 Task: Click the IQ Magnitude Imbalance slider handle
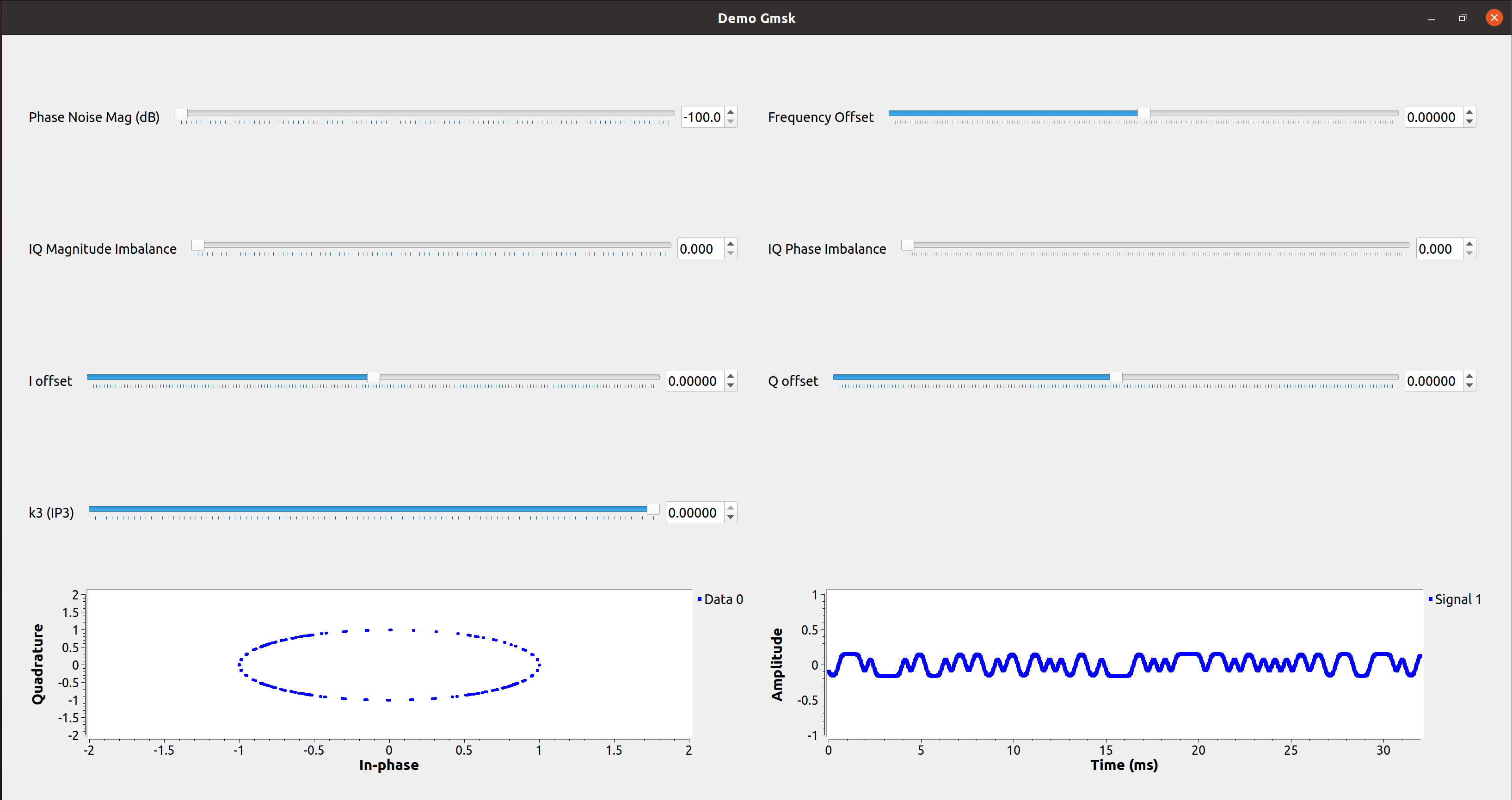(x=198, y=245)
